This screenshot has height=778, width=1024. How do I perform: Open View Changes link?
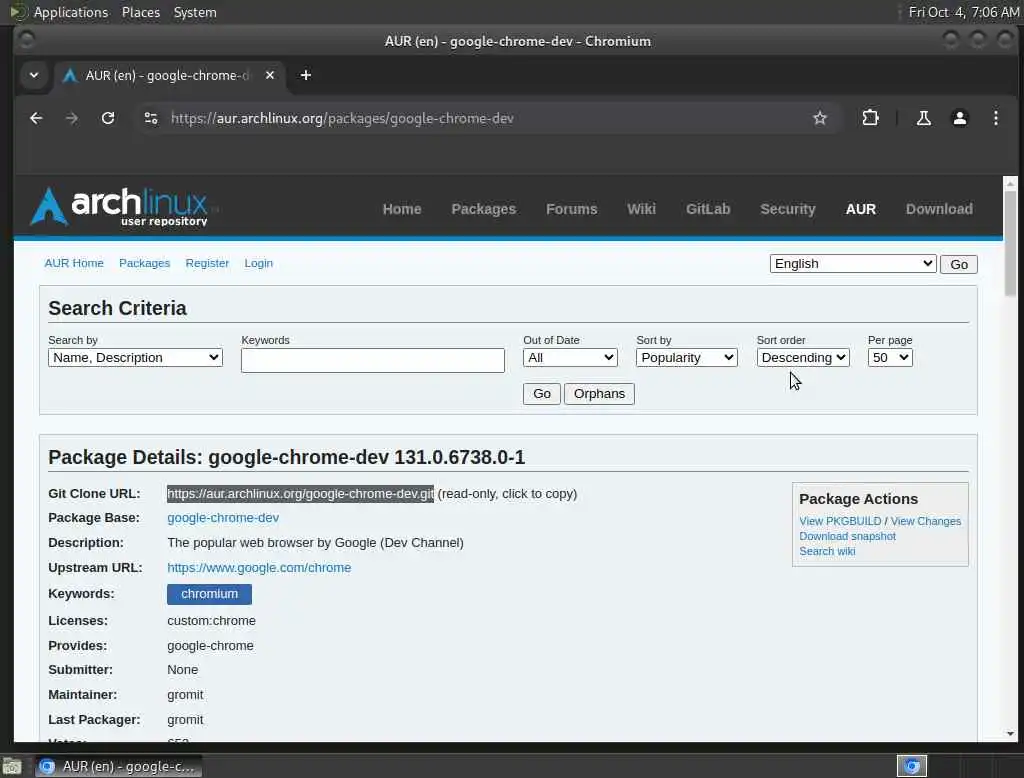tap(925, 521)
